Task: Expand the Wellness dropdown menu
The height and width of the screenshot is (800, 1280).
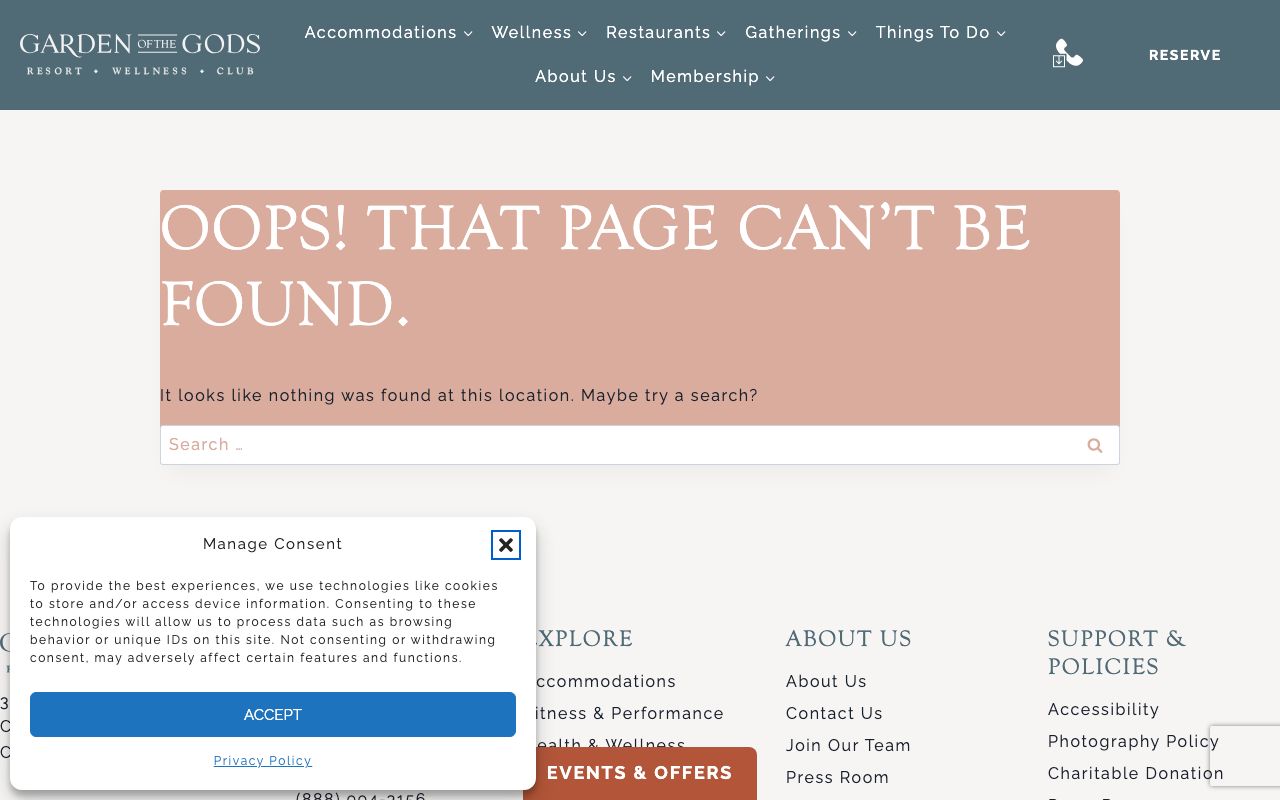Action: (539, 33)
